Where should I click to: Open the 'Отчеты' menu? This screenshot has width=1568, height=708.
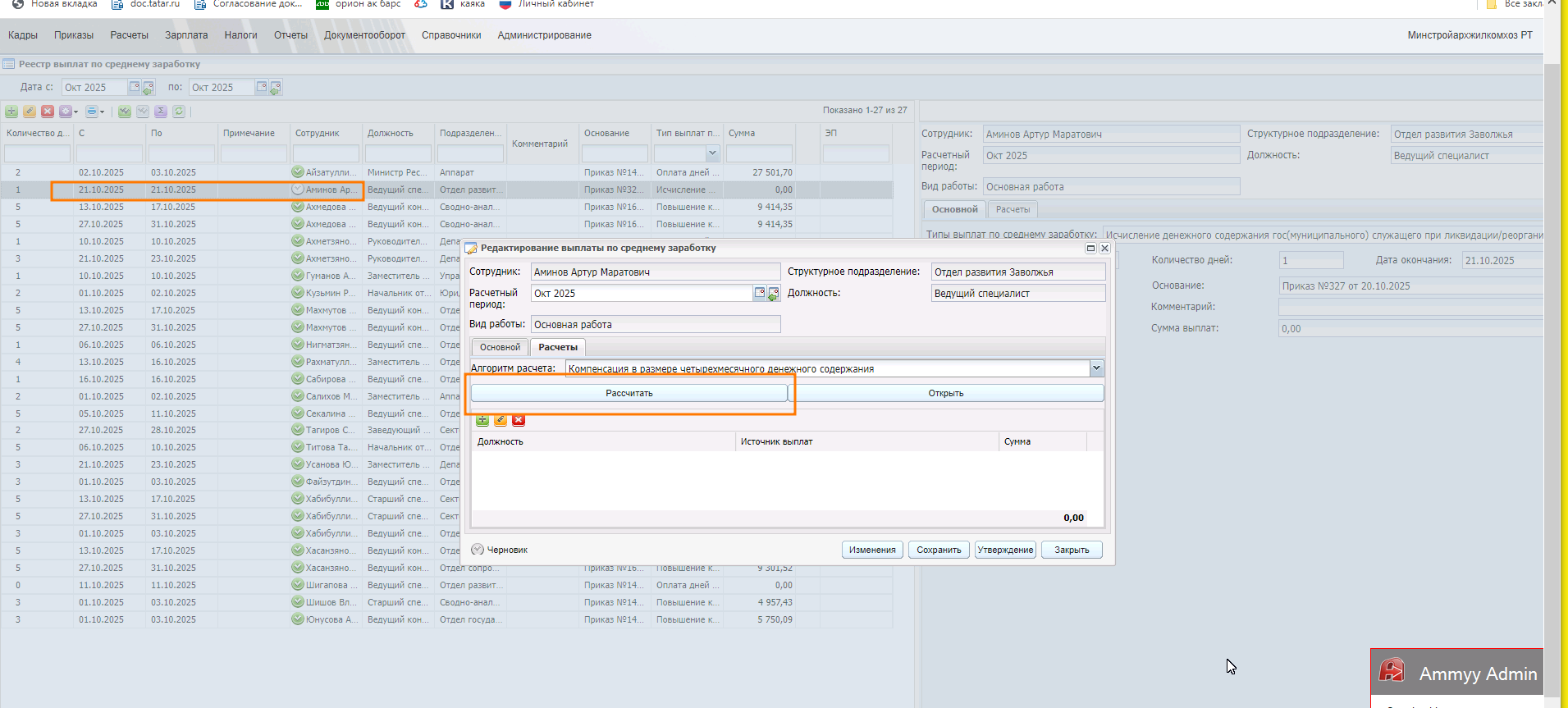pos(291,35)
